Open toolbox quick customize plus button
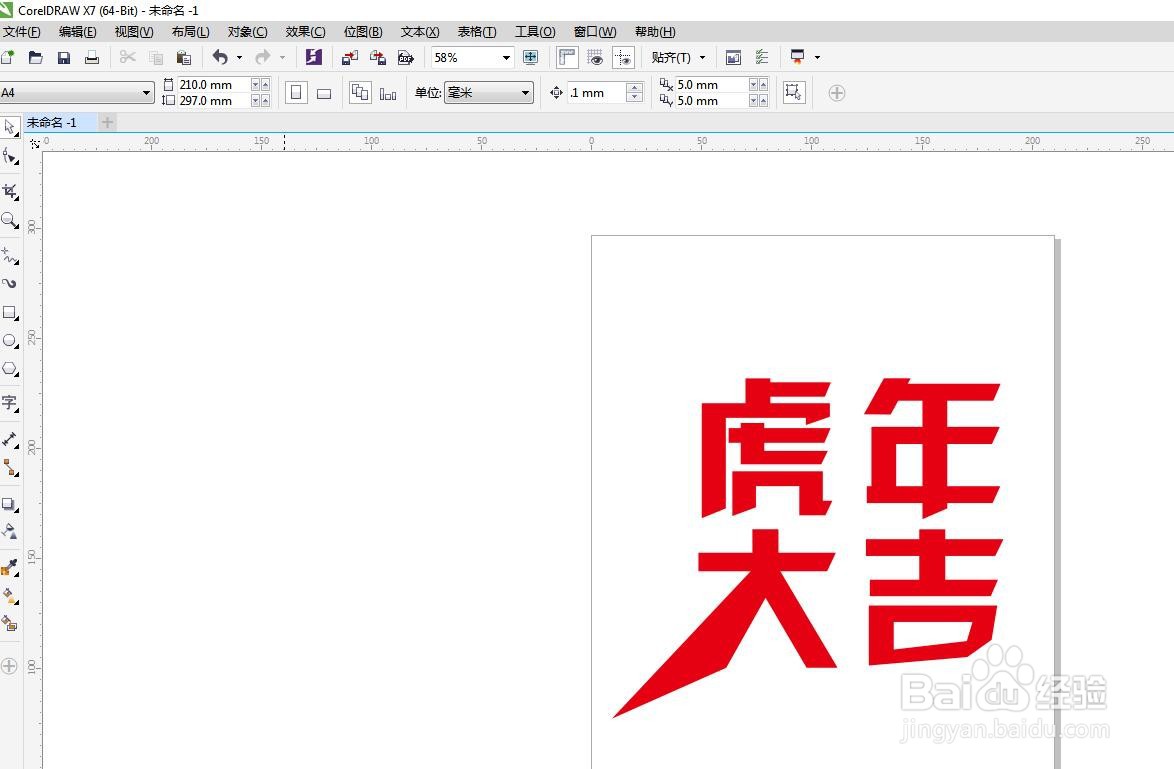The height and width of the screenshot is (769, 1174). (9, 666)
